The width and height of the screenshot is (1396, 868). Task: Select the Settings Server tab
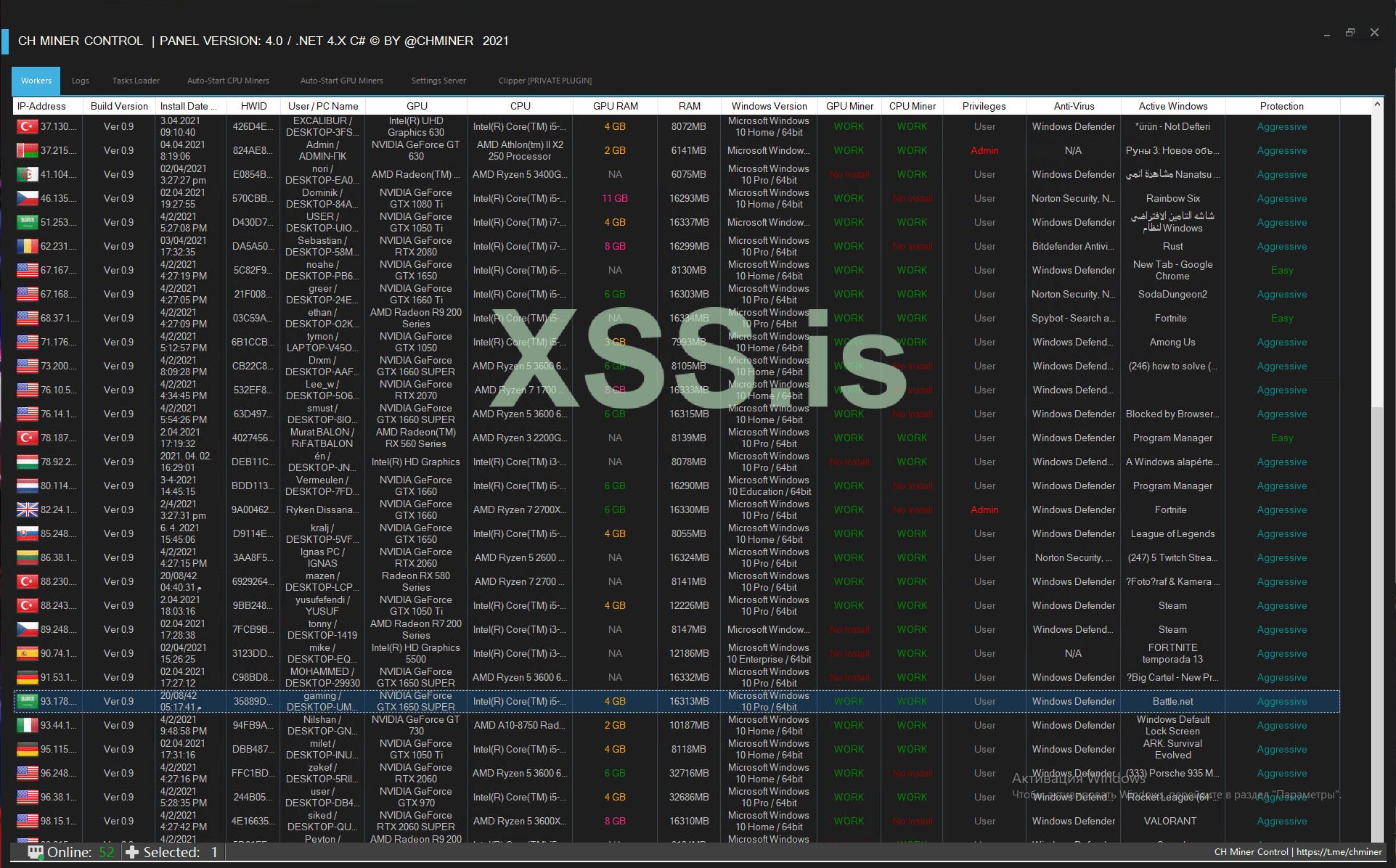pyautogui.click(x=438, y=81)
